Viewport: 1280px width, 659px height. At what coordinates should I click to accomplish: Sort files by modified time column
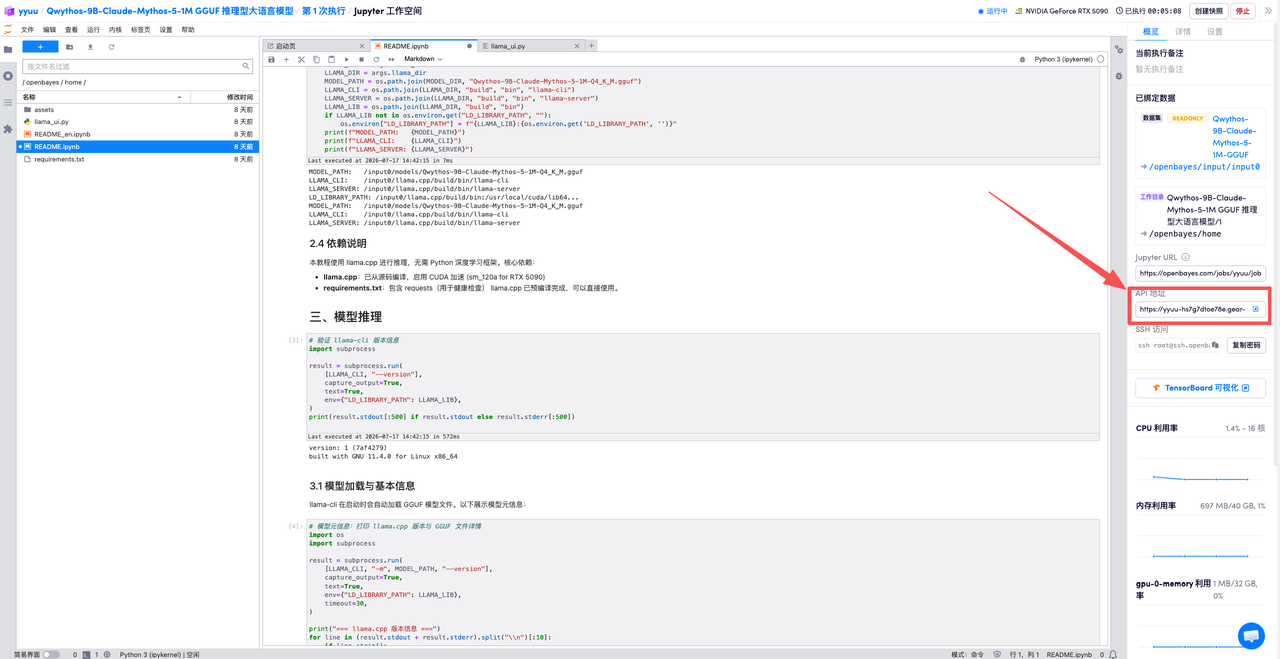(224, 97)
